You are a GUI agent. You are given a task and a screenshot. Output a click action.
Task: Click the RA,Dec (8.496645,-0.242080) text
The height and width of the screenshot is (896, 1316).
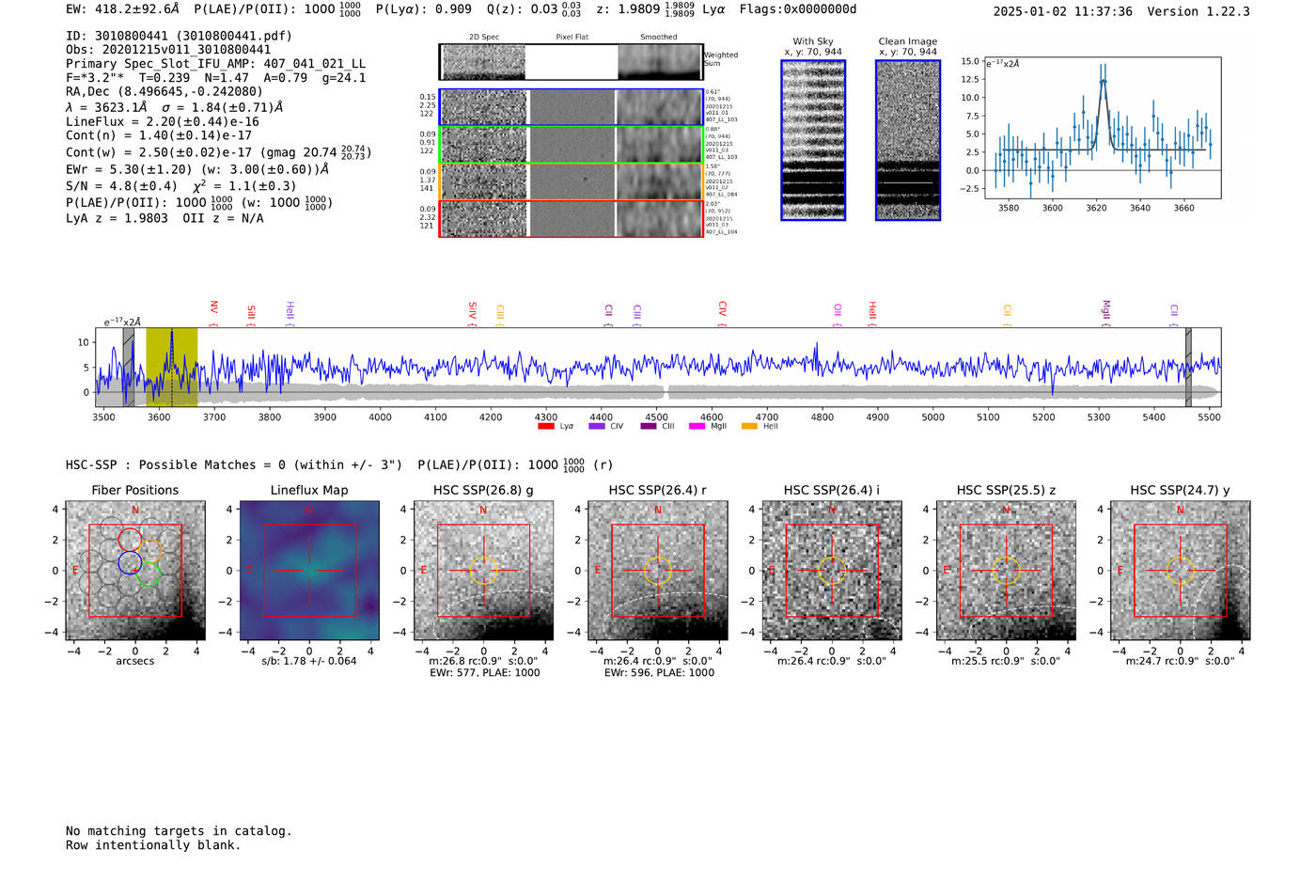pyautogui.click(x=164, y=91)
